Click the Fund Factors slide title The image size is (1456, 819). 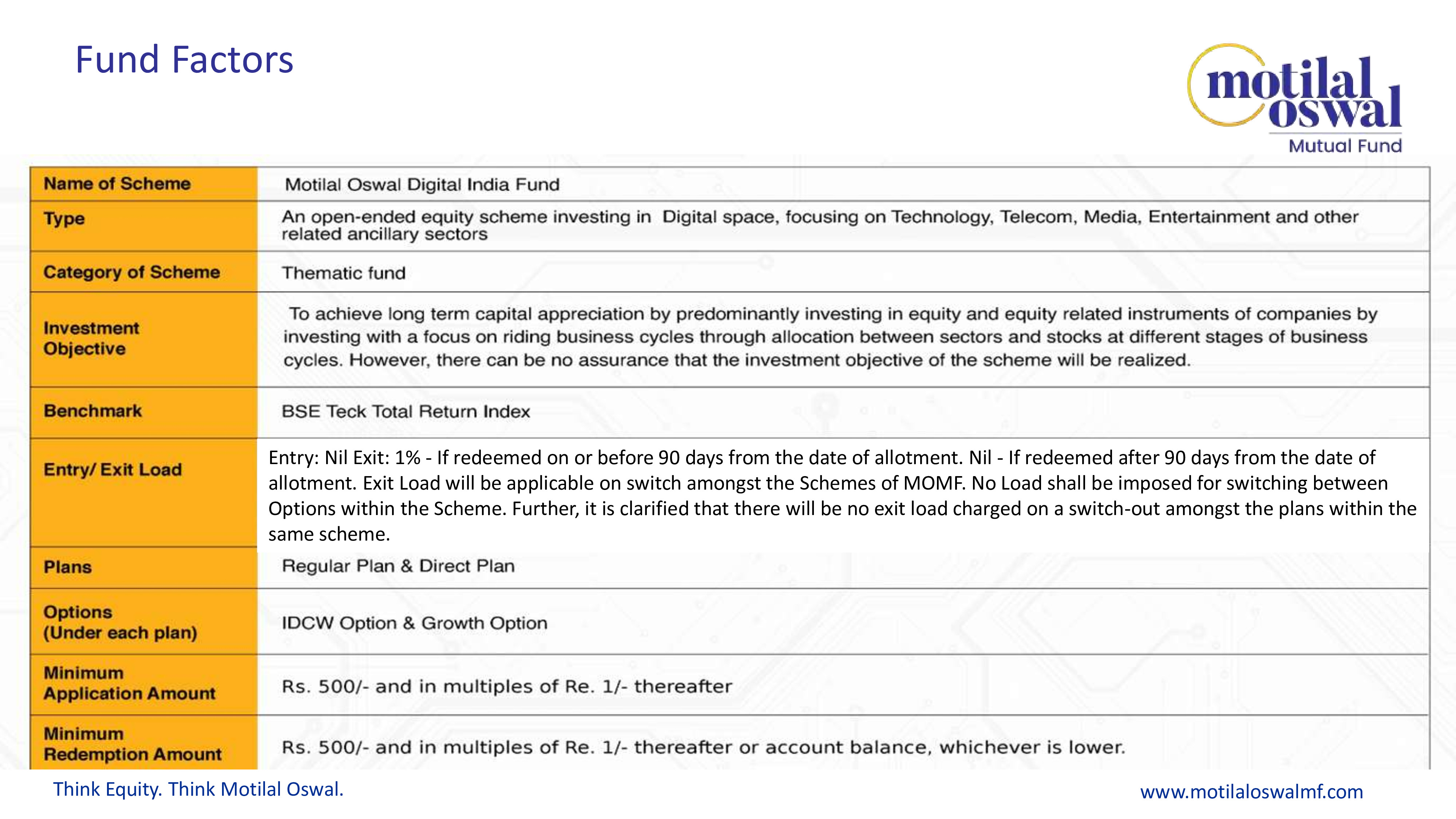click(x=184, y=60)
